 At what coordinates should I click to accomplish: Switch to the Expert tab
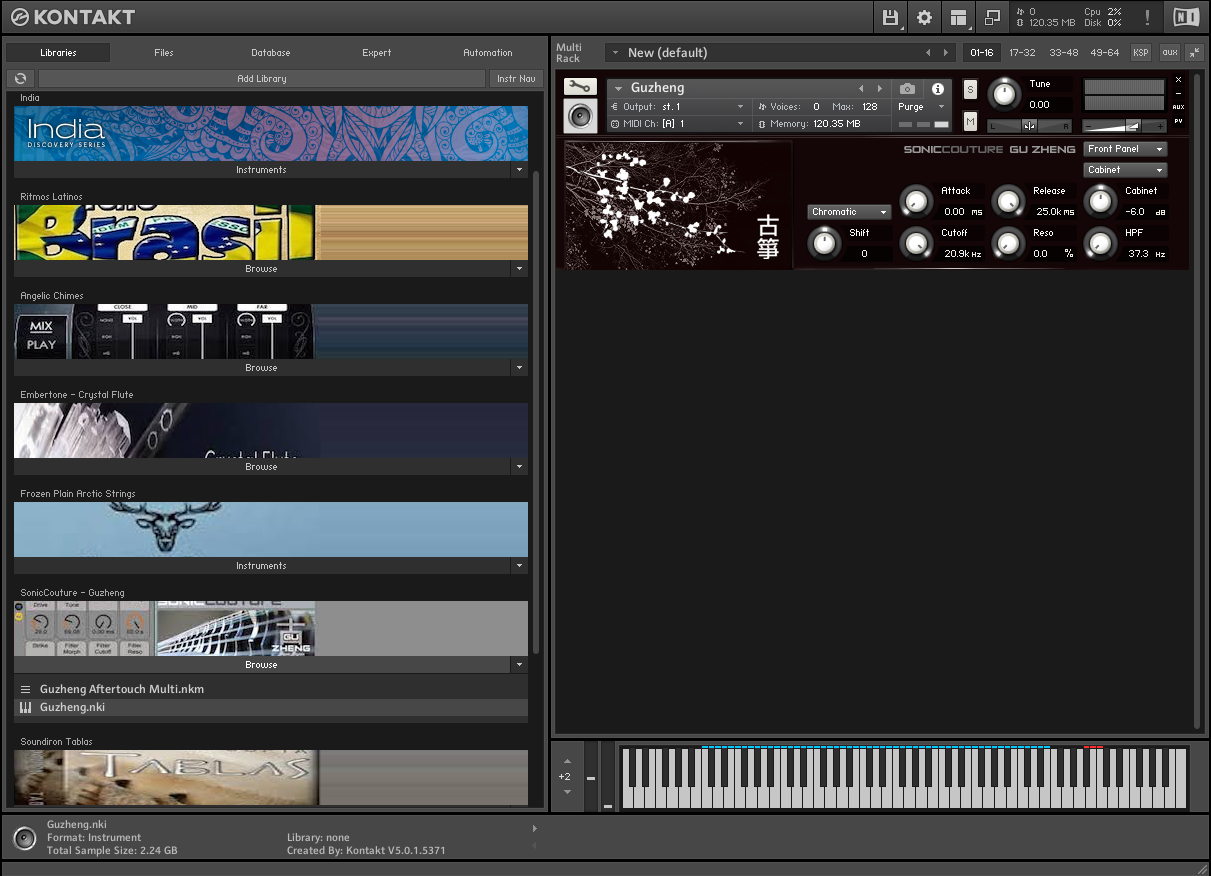(x=377, y=53)
